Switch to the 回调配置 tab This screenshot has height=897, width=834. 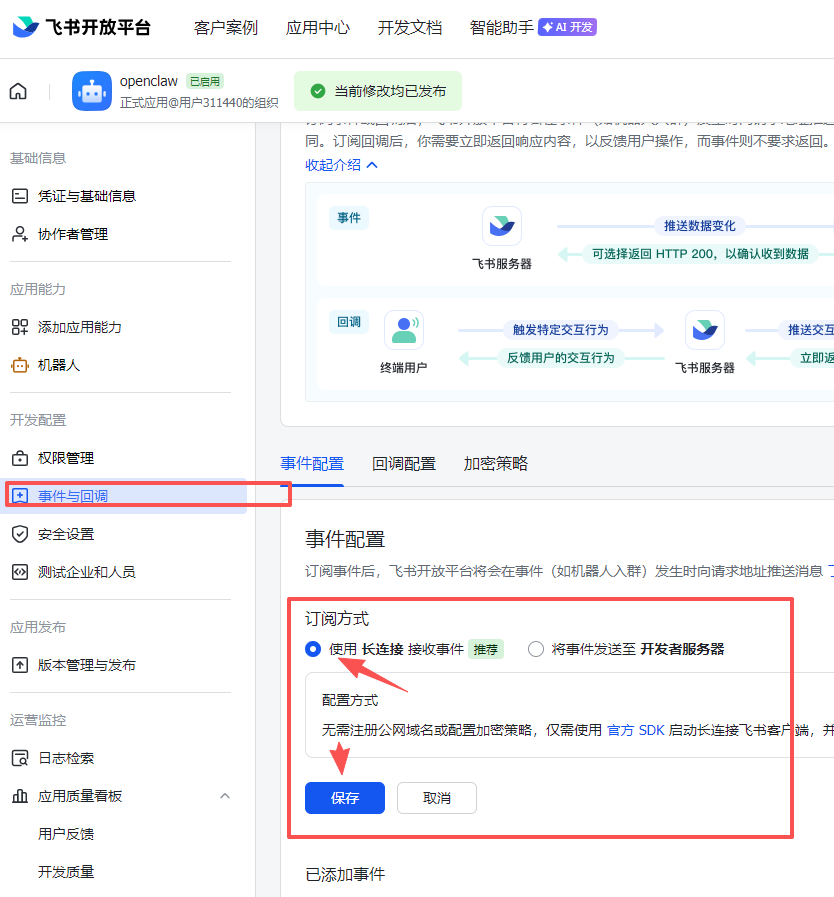point(404,464)
